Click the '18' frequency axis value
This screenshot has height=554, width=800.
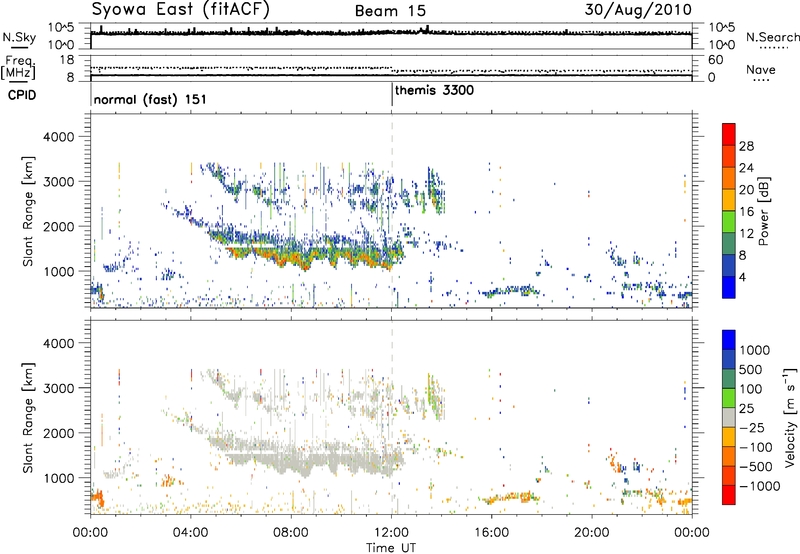(67, 60)
